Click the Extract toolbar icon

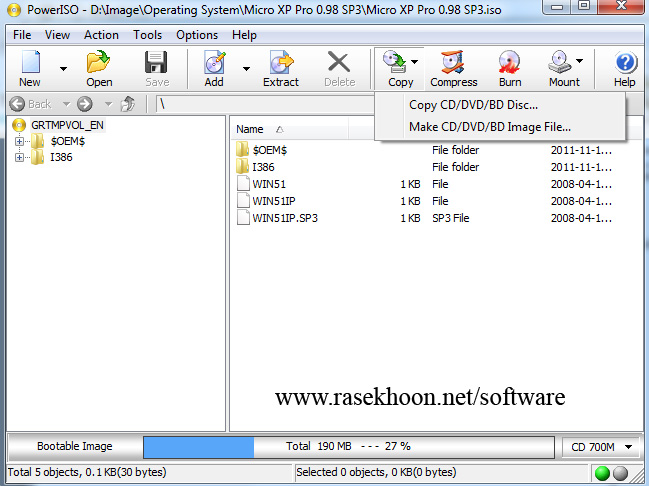(281, 62)
